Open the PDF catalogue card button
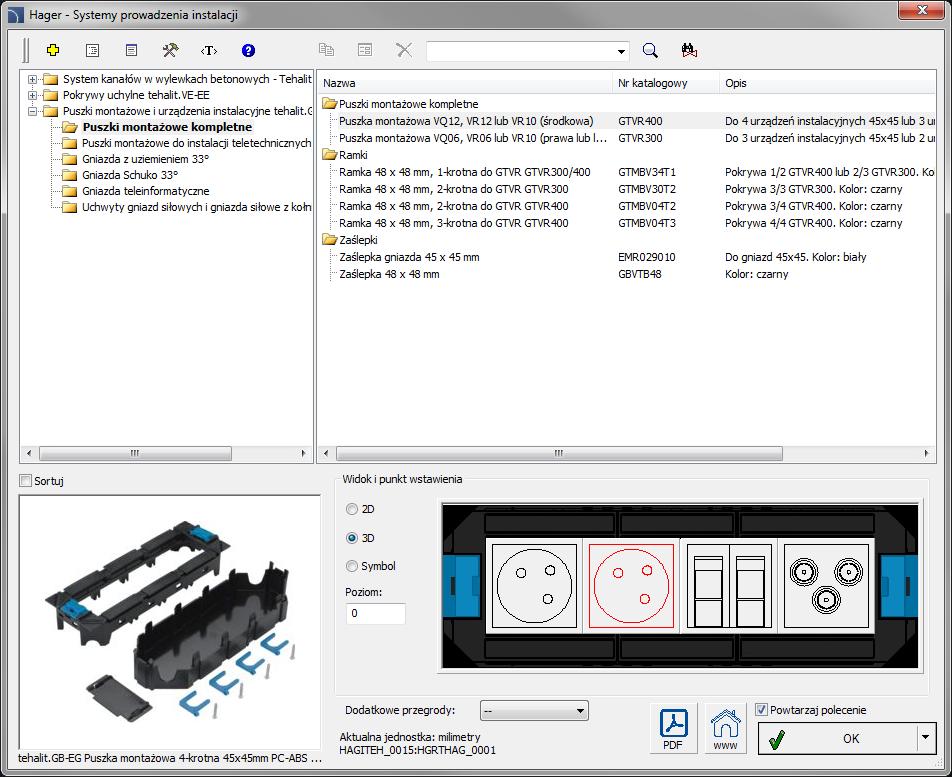This screenshot has height=777, width=952. [673, 729]
